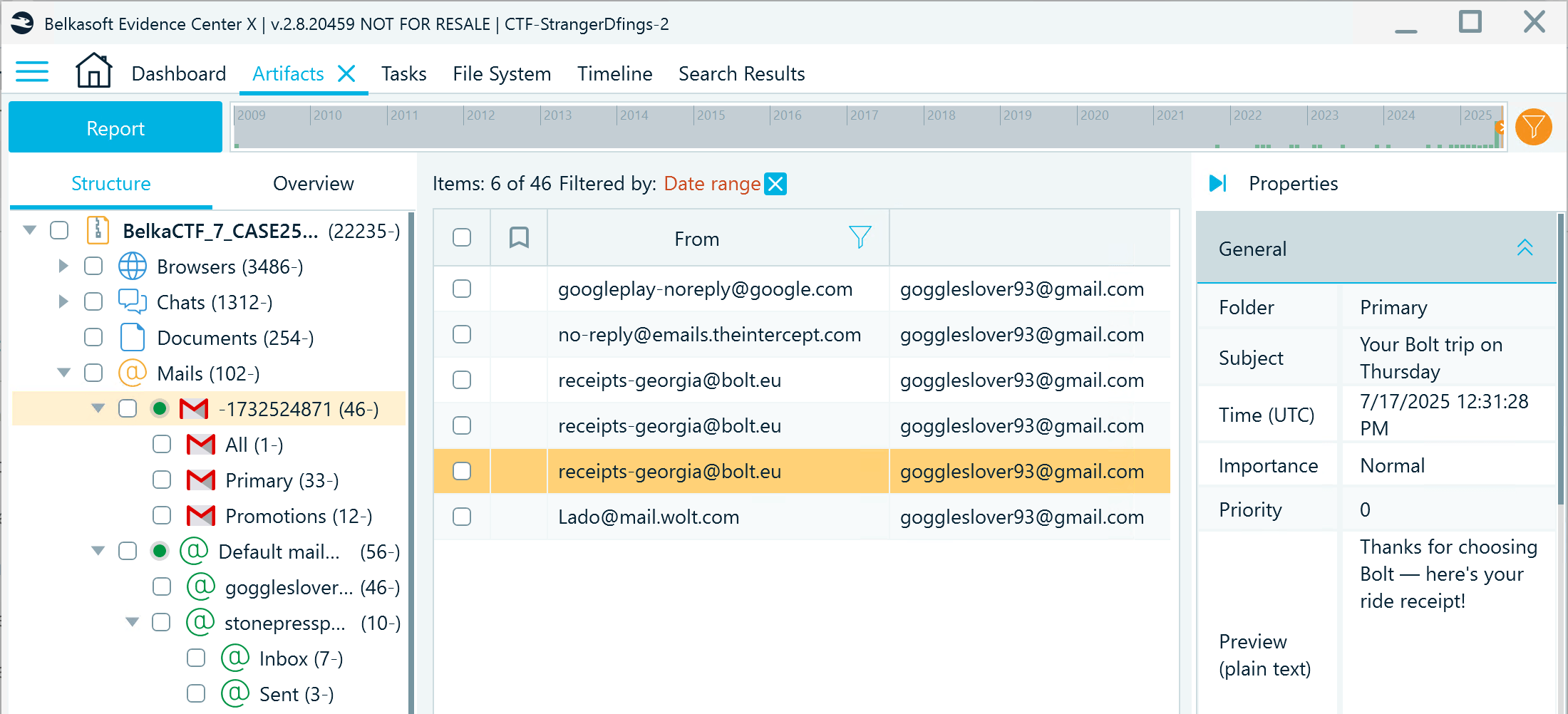Collapse the -1732524871 mailbox node
This screenshot has width=1568, height=714.
98,408
